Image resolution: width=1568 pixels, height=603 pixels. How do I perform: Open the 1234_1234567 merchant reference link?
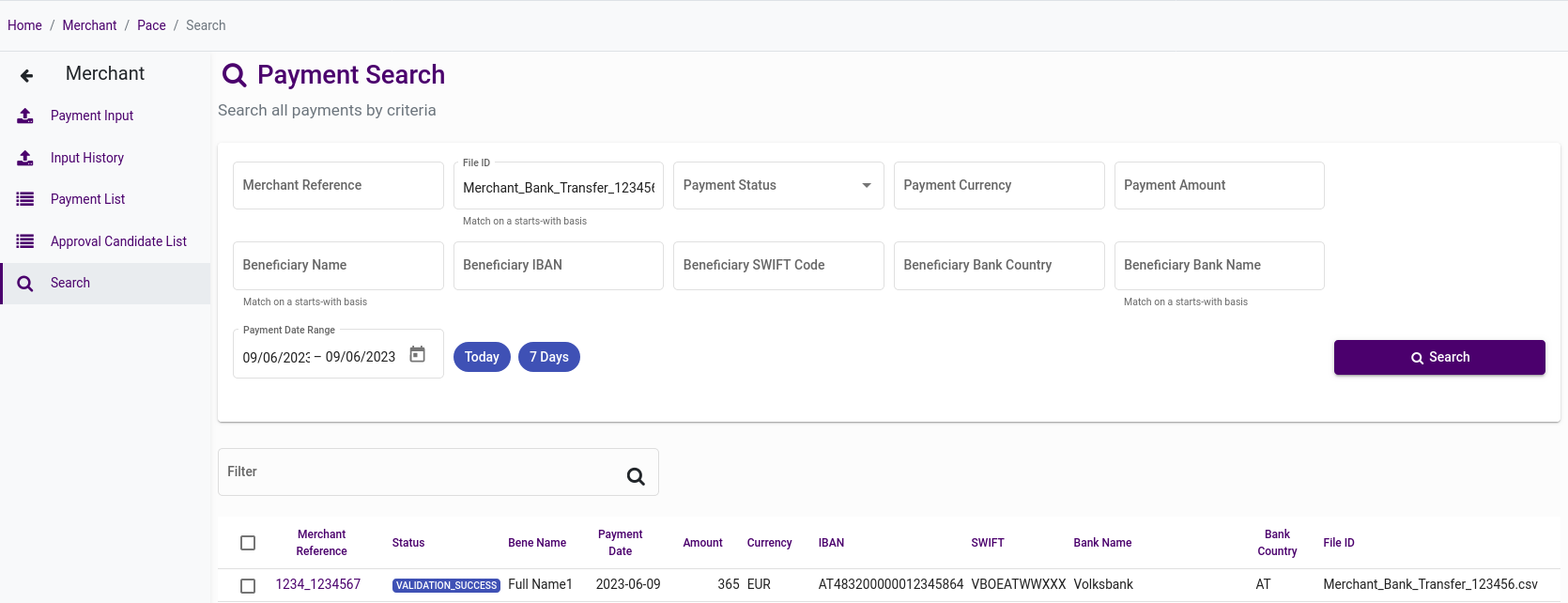click(x=317, y=584)
